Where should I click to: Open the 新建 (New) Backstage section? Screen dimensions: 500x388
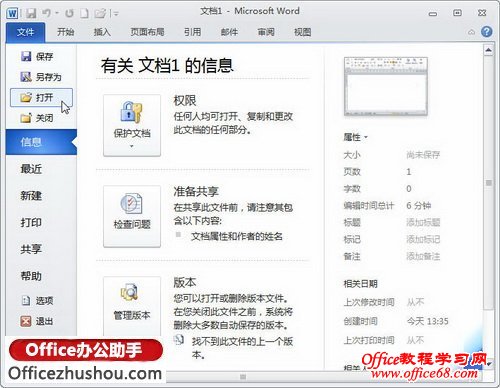[31, 196]
